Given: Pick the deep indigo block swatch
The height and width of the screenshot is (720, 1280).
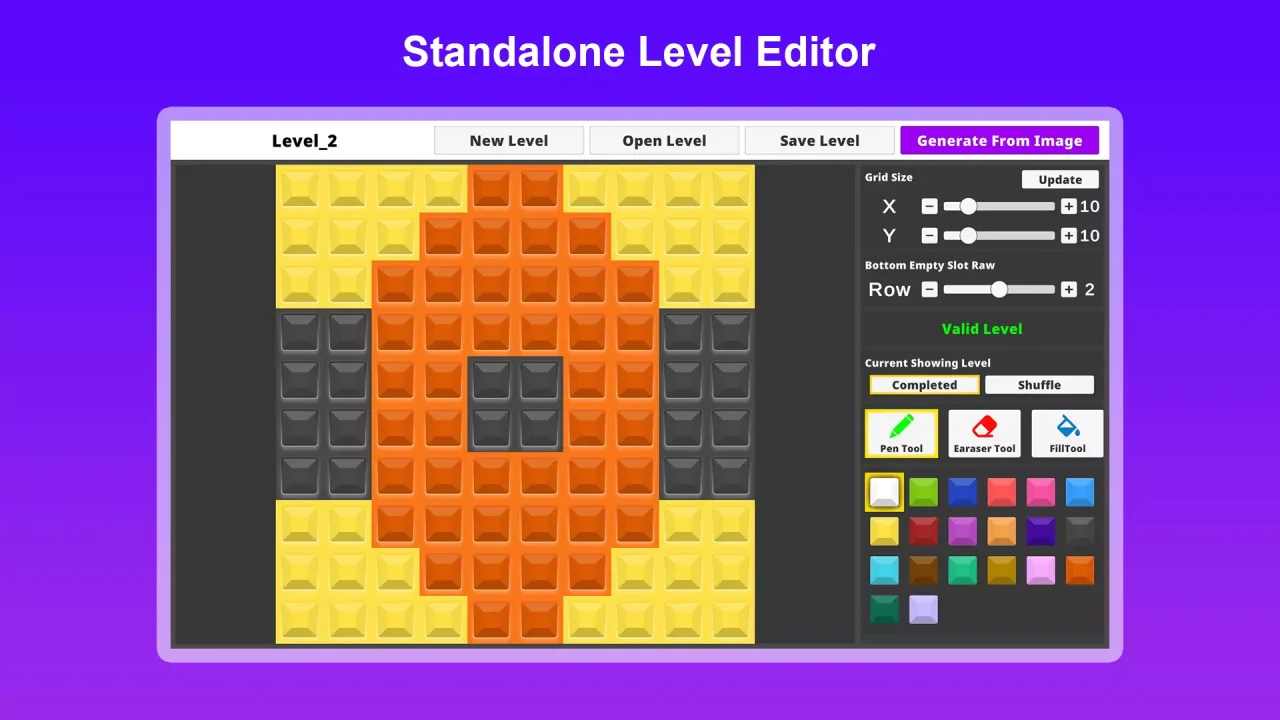Looking at the screenshot, I should click(x=1040, y=531).
